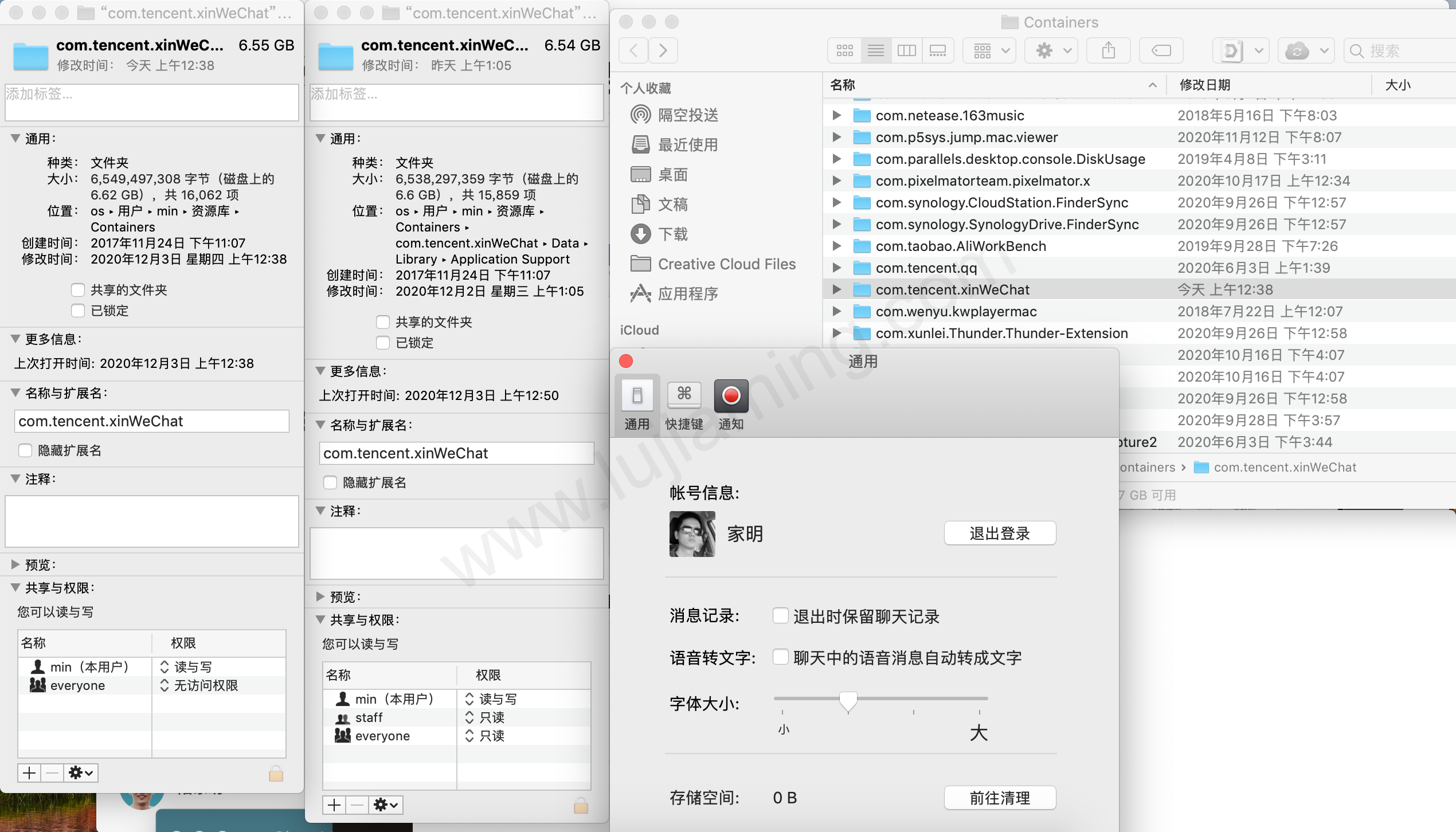This screenshot has width=1456, height=832.
Task: Select the 通知 tab in WeChat preferences
Action: point(731,405)
